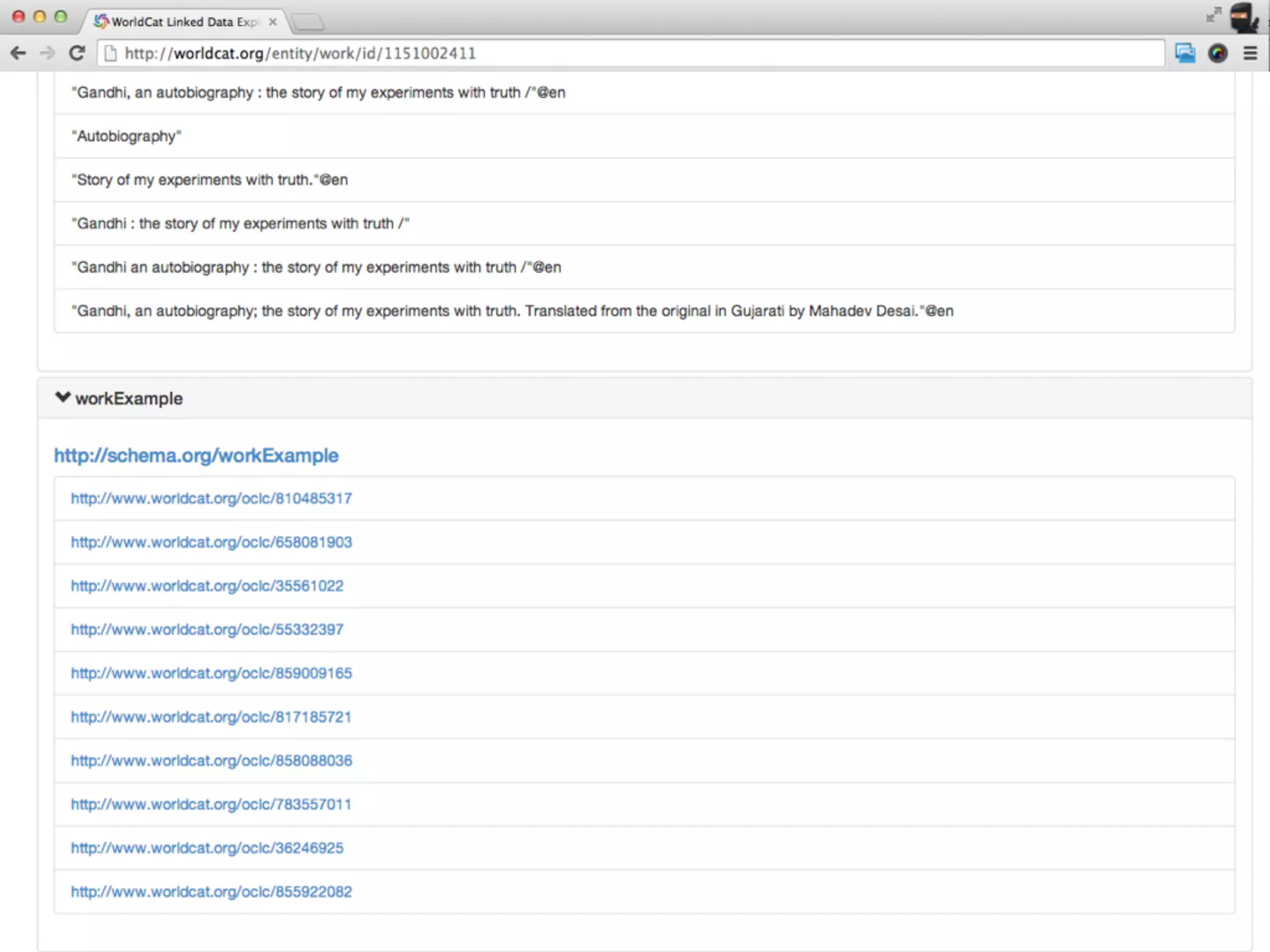Click the user profile avatar icon
Image resolution: width=1270 pixels, height=952 pixels.
pyautogui.click(x=1244, y=17)
